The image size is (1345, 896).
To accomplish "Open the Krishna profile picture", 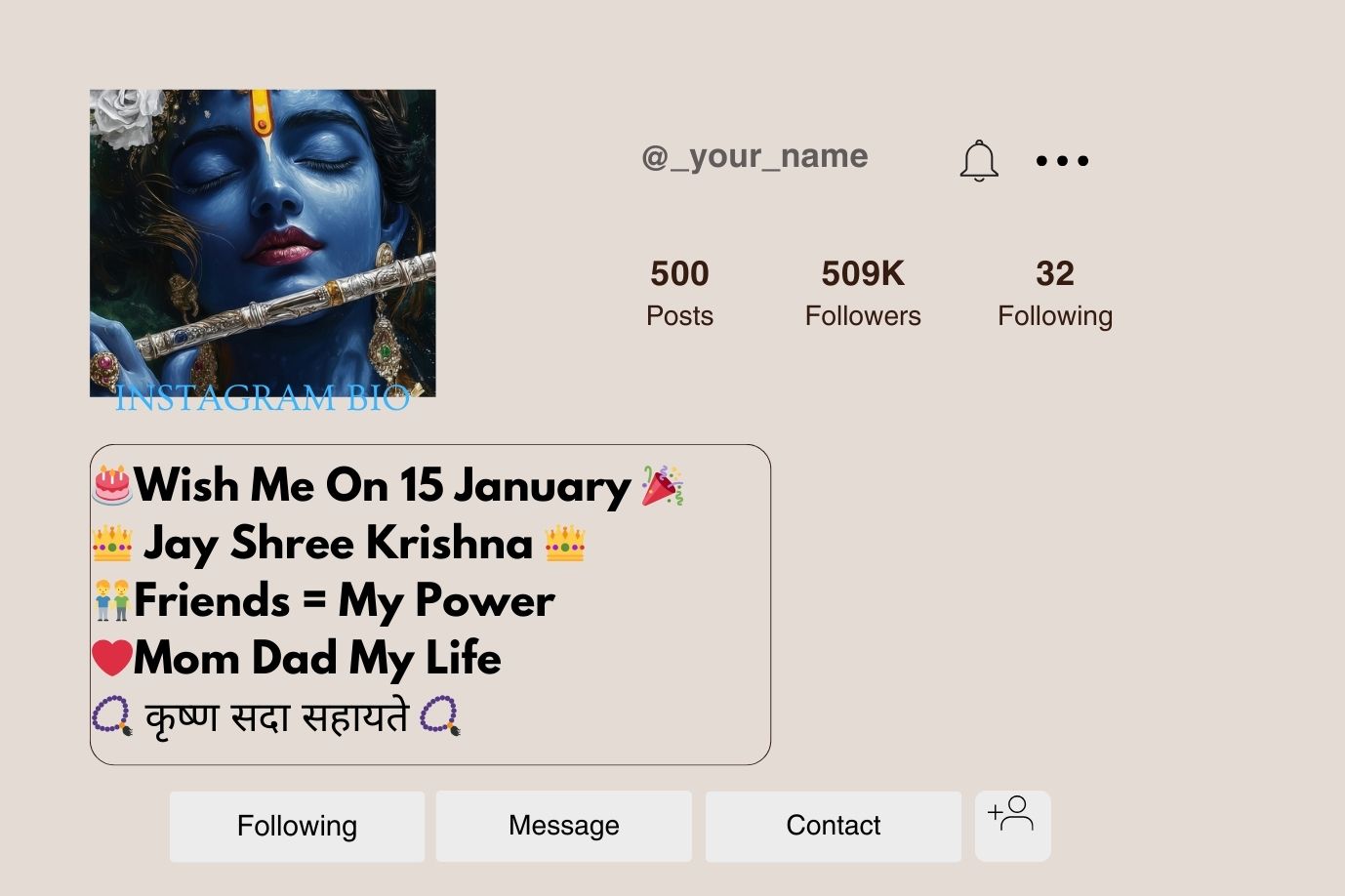I will [x=263, y=243].
